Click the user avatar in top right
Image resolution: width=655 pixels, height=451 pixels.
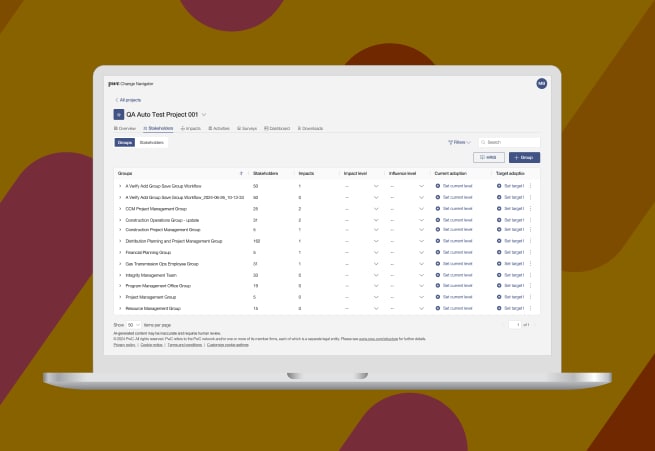click(541, 84)
